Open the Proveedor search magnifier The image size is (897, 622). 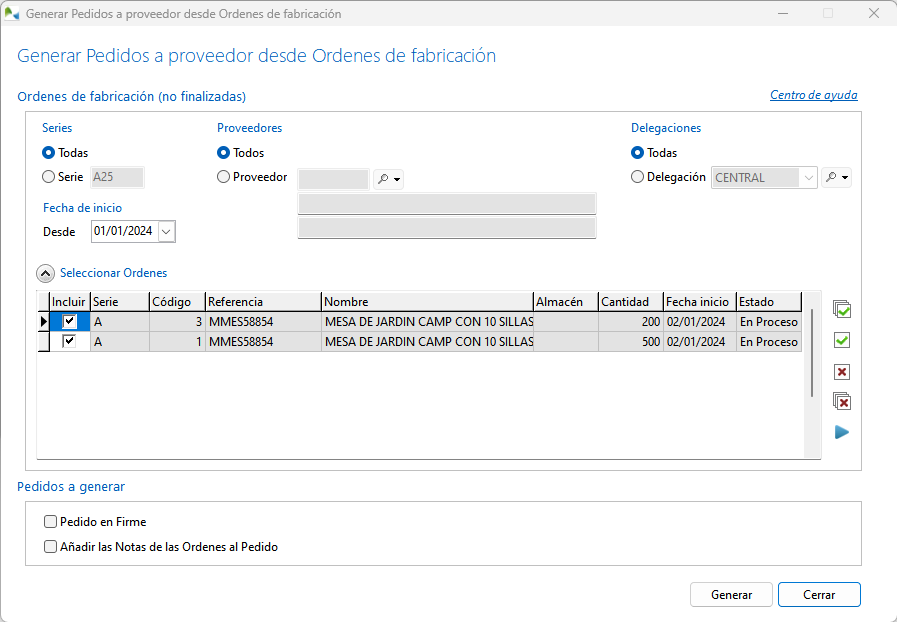(388, 179)
